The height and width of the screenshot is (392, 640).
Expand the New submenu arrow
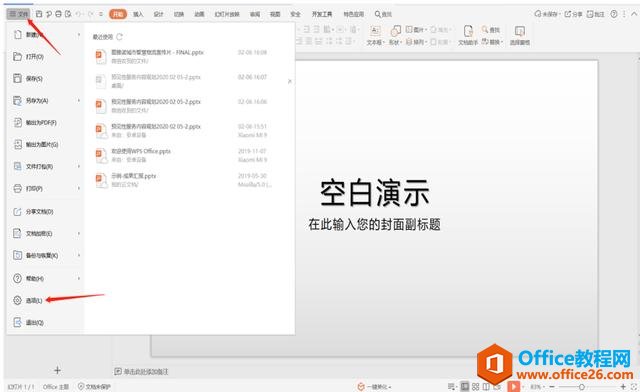79,35
